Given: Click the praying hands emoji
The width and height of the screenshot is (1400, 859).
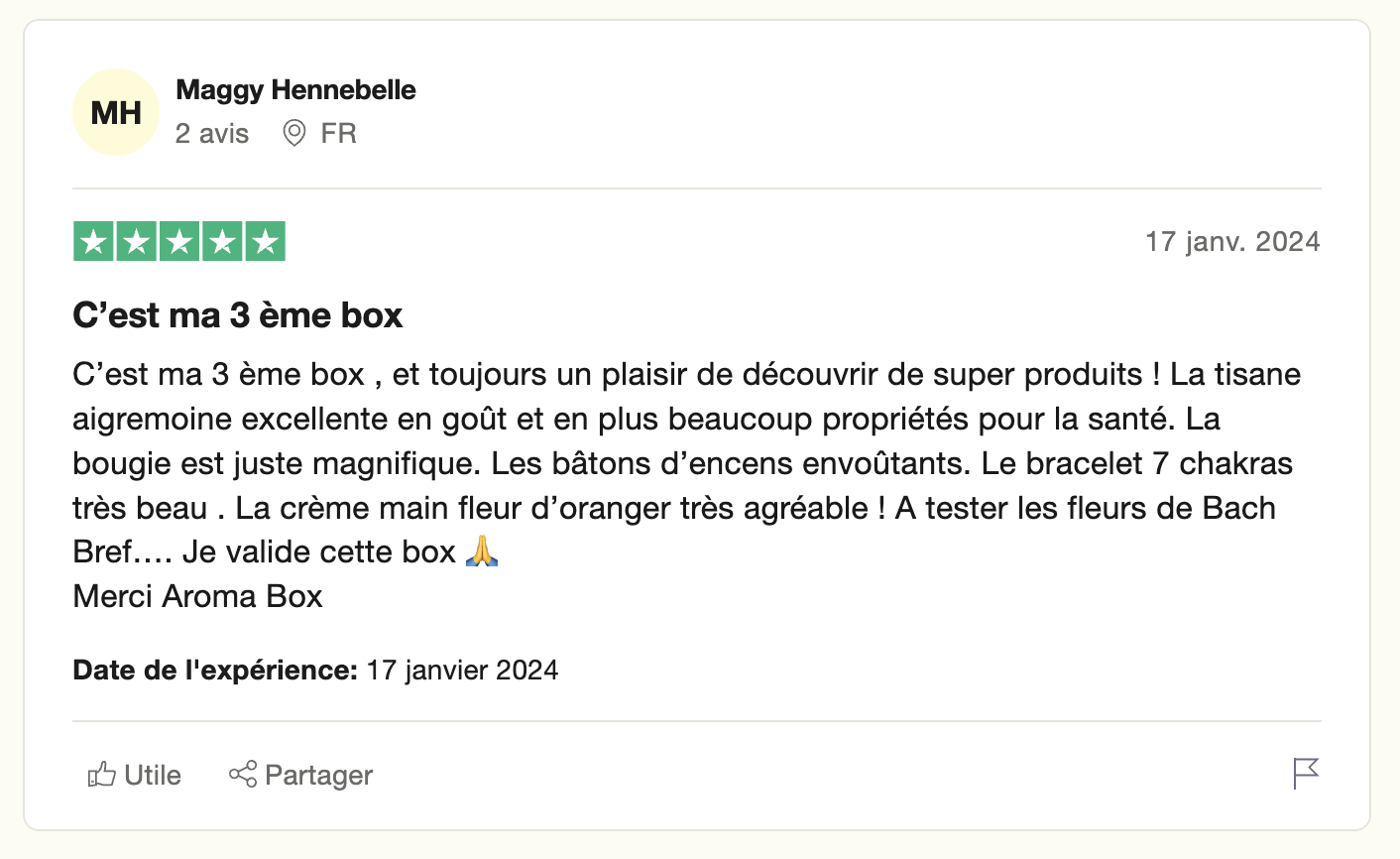Looking at the screenshot, I should pyautogui.click(x=482, y=551).
